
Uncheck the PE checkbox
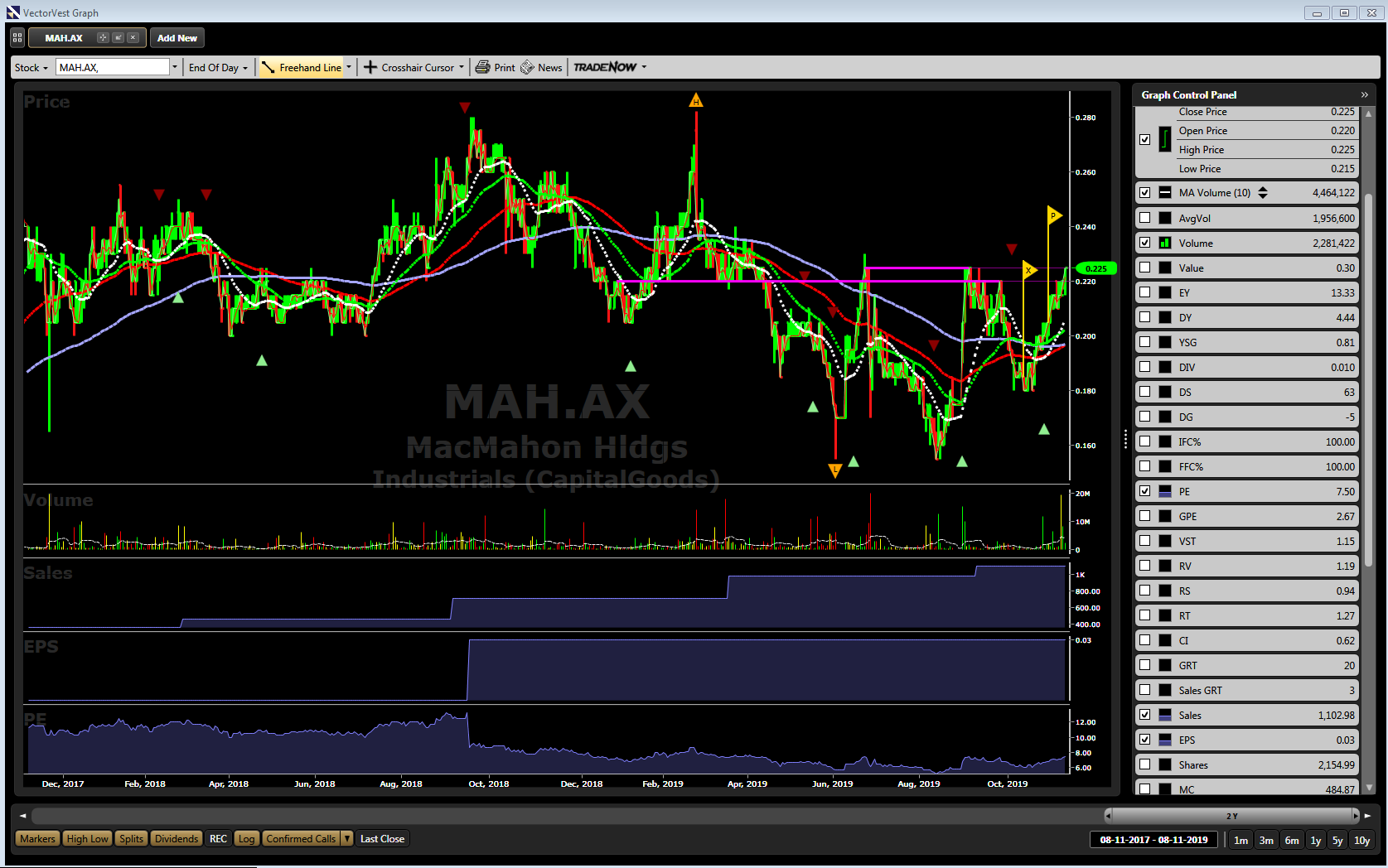click(1144, 491)
